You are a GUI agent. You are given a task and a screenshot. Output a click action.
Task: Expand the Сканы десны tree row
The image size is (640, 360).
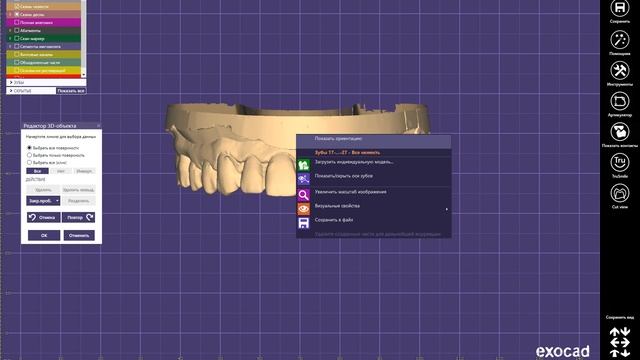[x=10, y=14]
